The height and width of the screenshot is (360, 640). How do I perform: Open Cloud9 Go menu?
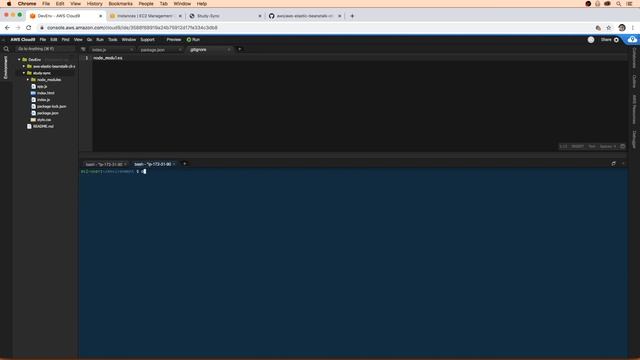(x=89, y=40)
